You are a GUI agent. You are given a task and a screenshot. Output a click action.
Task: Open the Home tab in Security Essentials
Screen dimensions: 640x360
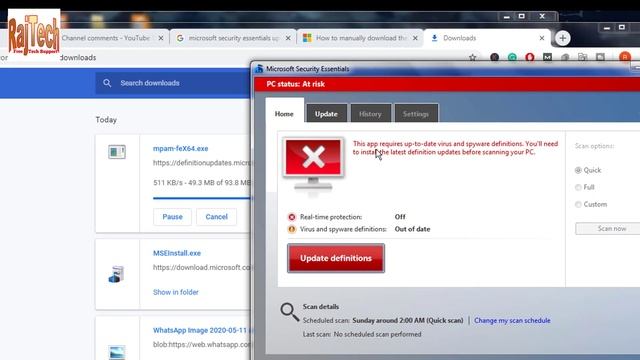coord(284,114)
